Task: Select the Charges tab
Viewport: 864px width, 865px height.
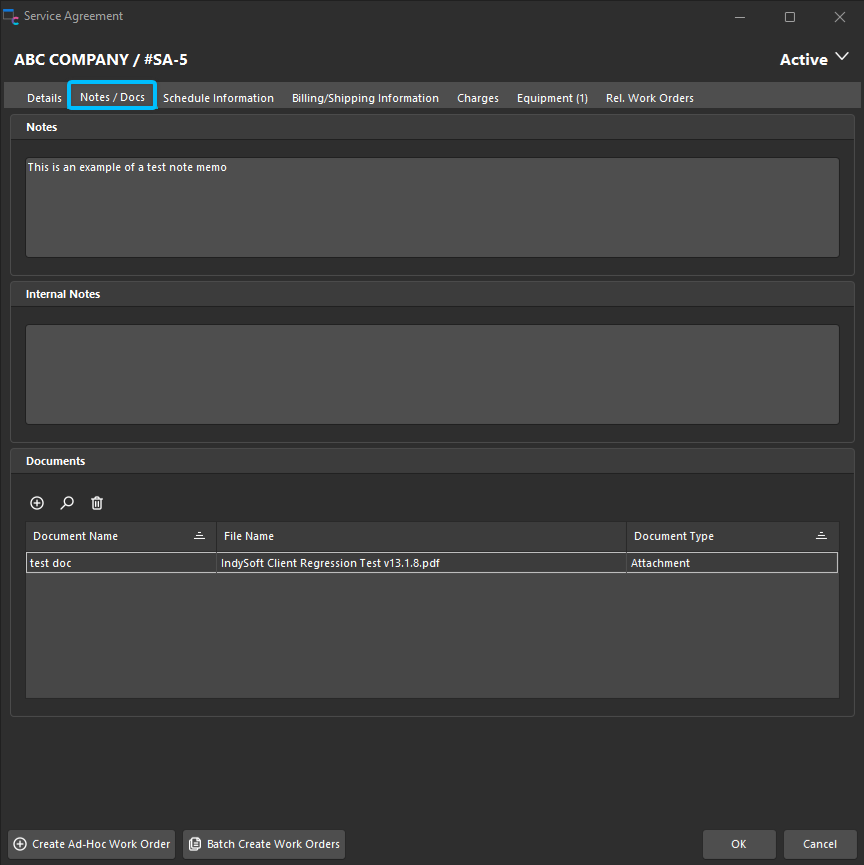Action: (x=478, y=98)
